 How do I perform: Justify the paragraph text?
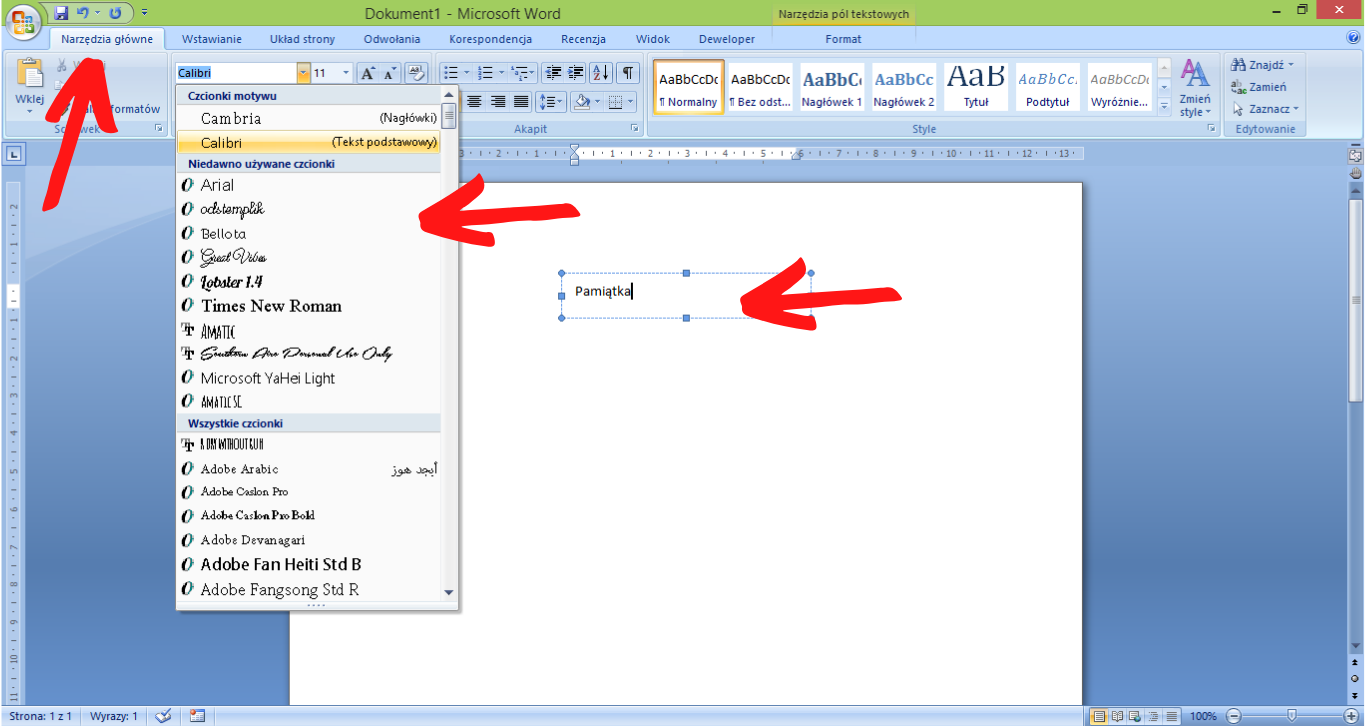coord(521,101)
